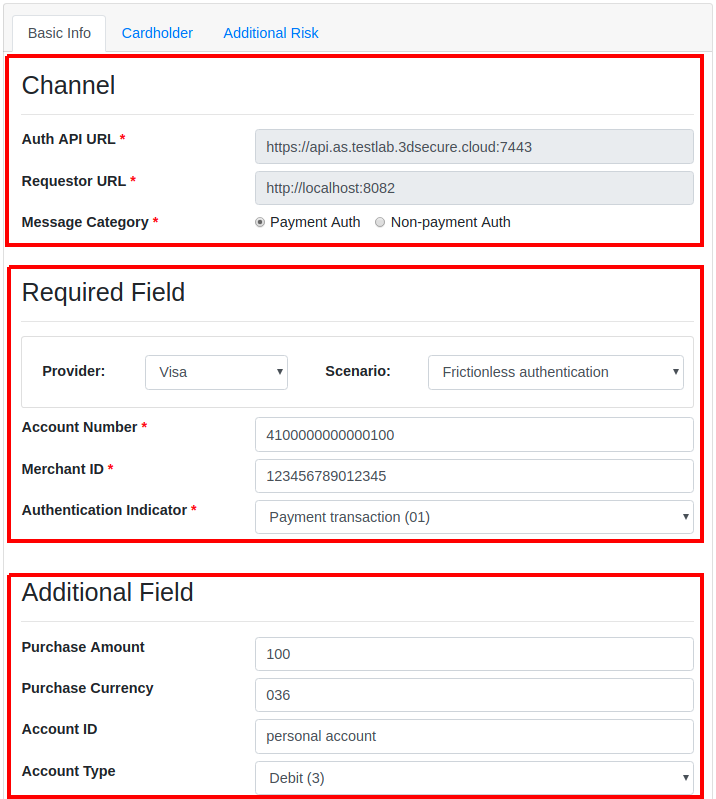Open the Authentication Indicator dropdown
Image resolution: width=716 pixels, height=799 pixels.
tap(474, 517)
